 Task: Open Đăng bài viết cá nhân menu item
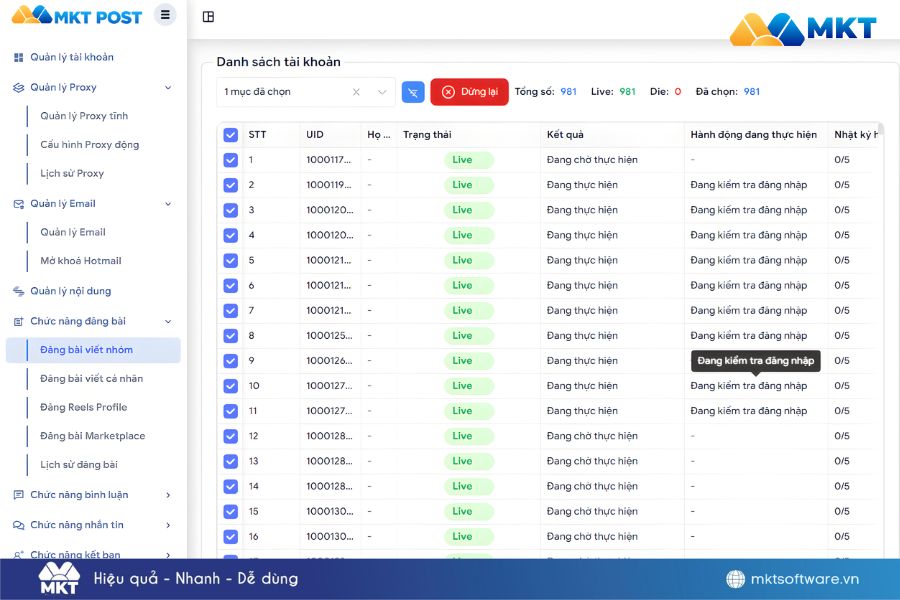[91, 379]
